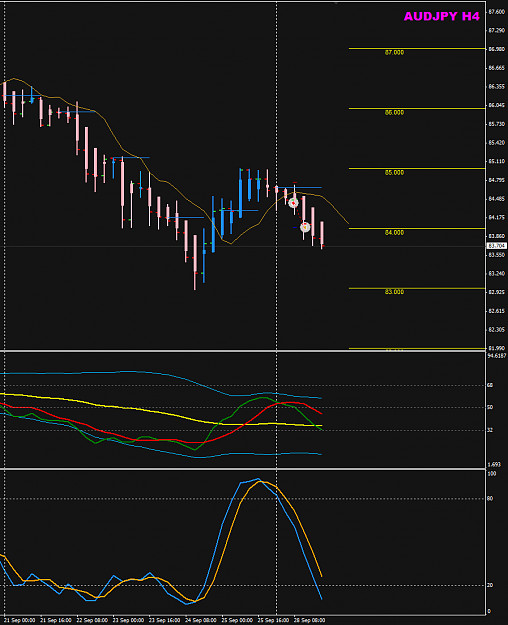Click the 25 Sep 16:00 time label
The image size is (508, 625).
pyautogui.click(x=273, y=621)
